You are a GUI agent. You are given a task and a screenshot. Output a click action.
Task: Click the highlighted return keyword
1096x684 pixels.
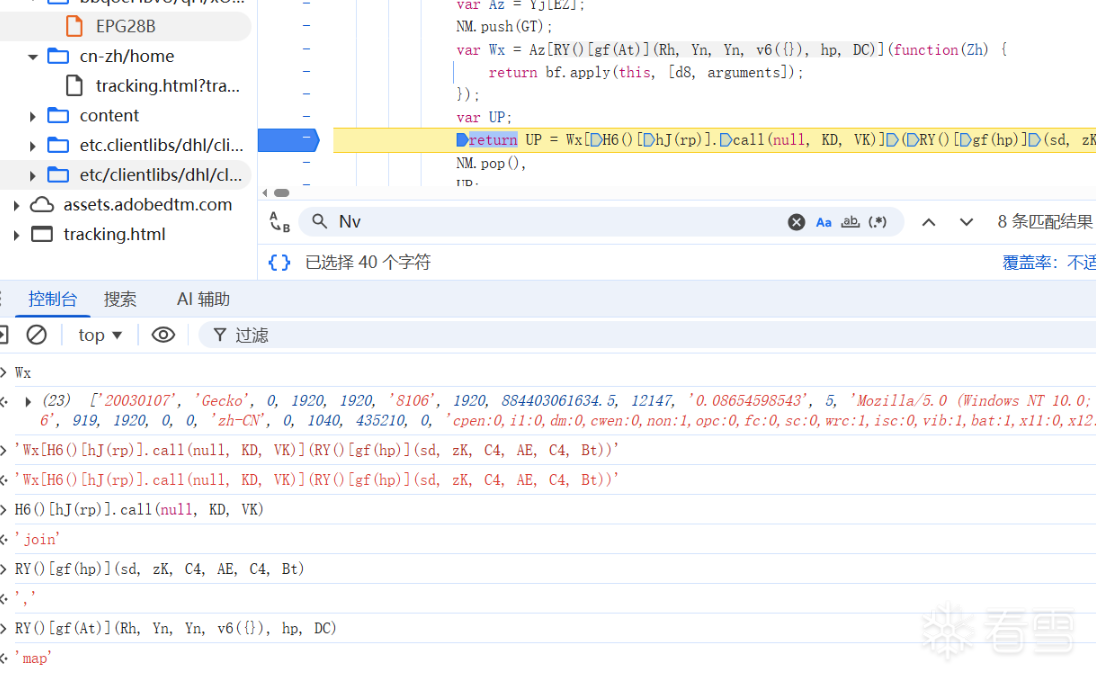click(493, 140)
